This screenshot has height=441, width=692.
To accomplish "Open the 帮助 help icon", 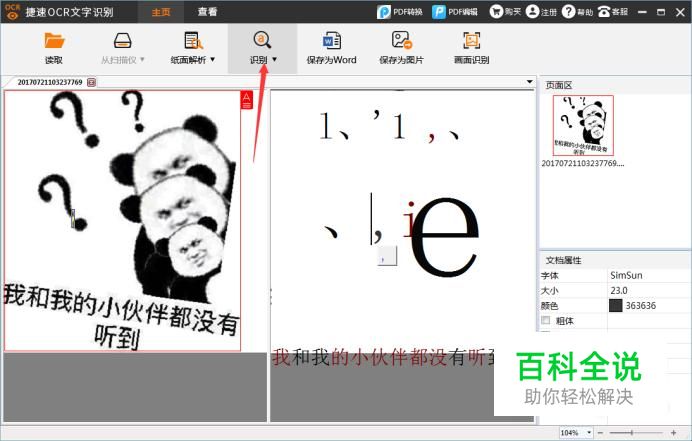I will [x=568, y=12].
